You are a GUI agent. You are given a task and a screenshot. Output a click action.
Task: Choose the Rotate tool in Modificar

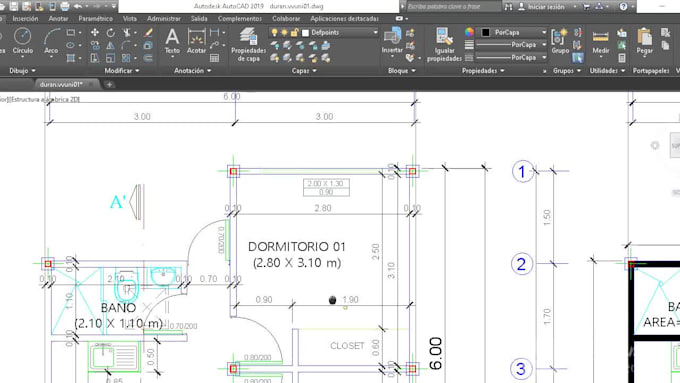(x=111, y=33)
